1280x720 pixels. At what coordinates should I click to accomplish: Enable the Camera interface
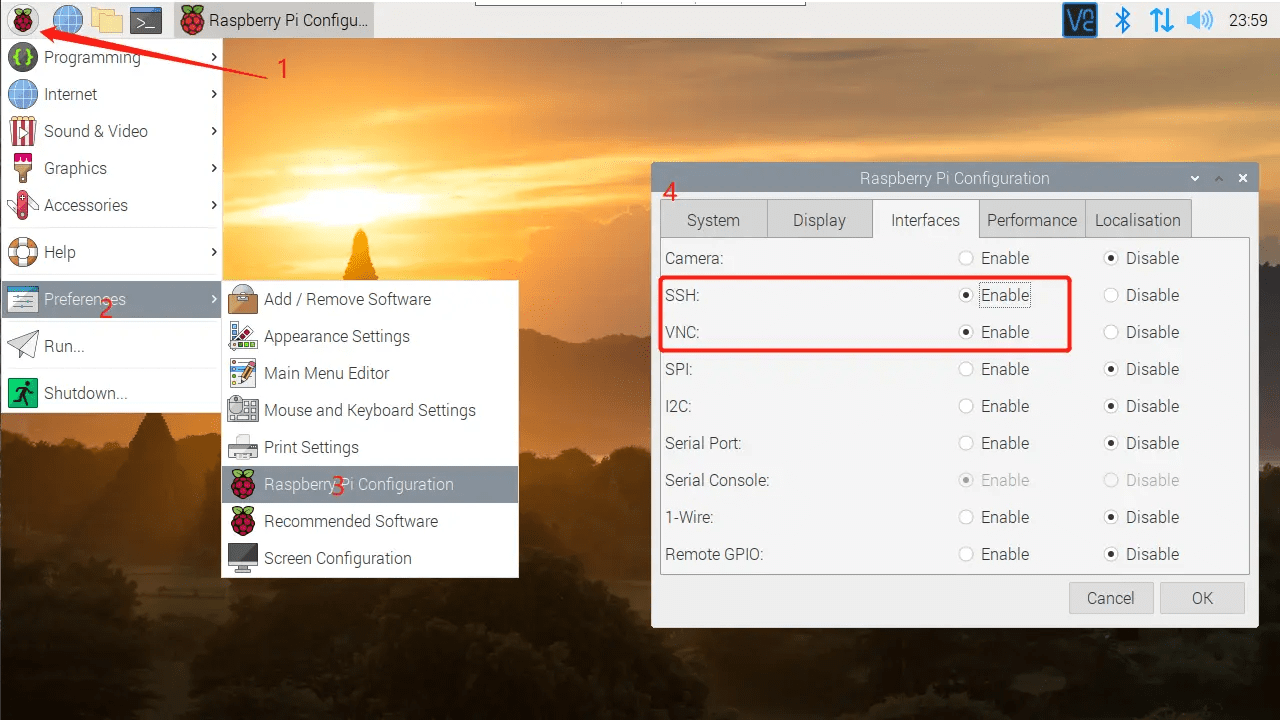[x=966, y=258]
